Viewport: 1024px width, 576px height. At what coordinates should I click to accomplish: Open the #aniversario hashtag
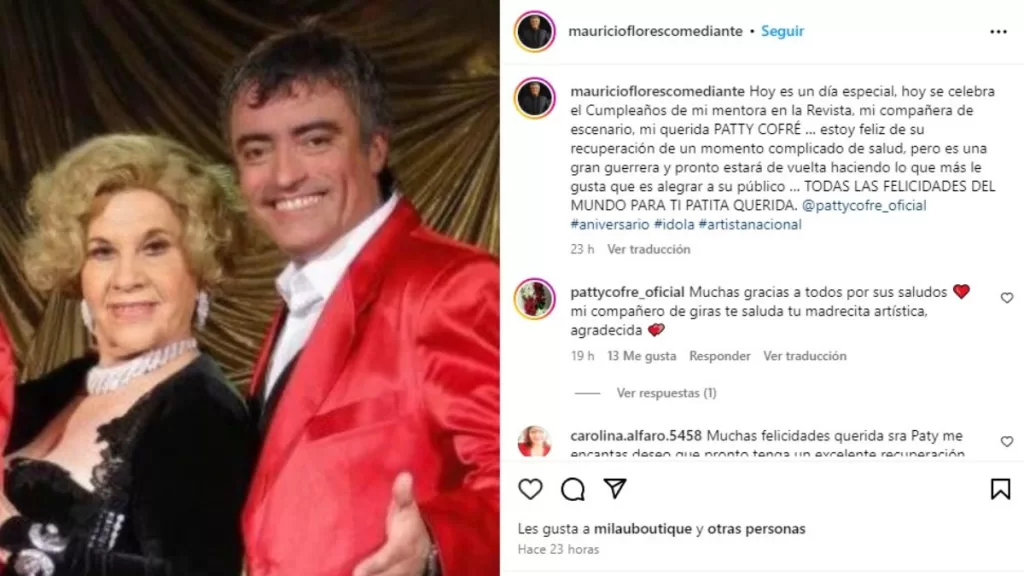tap(610, 225)
